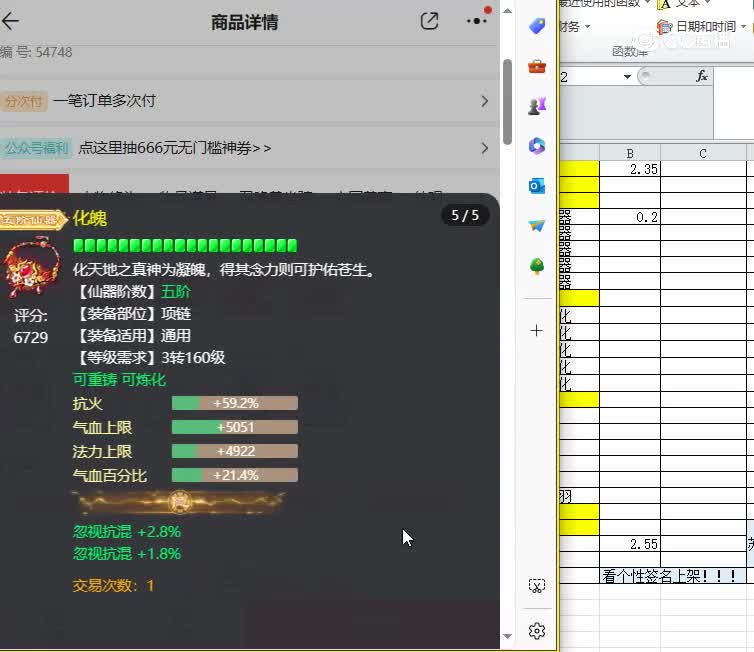The image size is (754, 652).
Task: Click the 忽视抗混 +2.8% attribute
Action: coord(127,532)
